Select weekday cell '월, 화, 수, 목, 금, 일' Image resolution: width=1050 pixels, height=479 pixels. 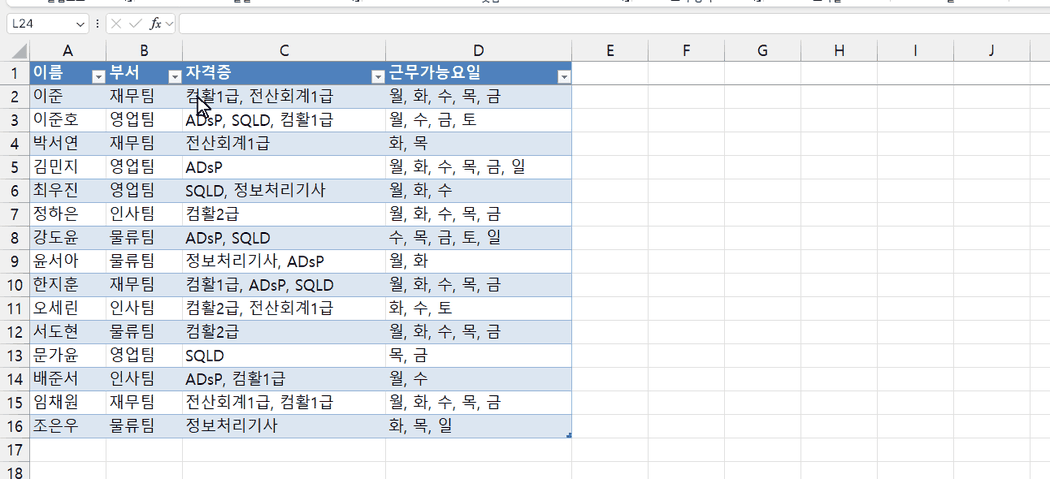478,167
